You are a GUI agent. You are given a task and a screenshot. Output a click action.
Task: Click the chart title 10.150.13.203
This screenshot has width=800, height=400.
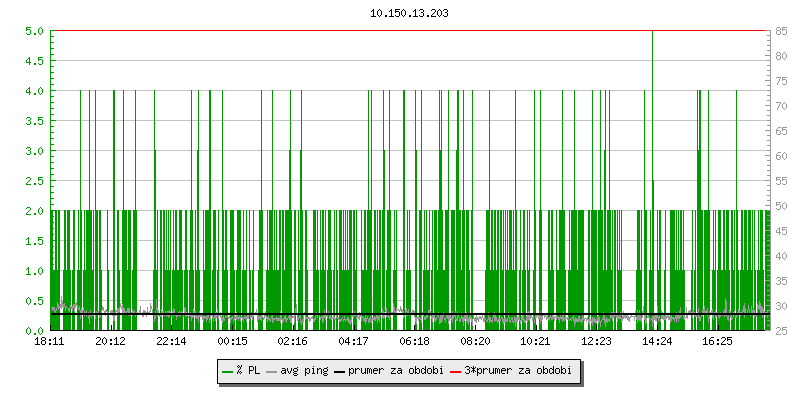coord(409,13)
